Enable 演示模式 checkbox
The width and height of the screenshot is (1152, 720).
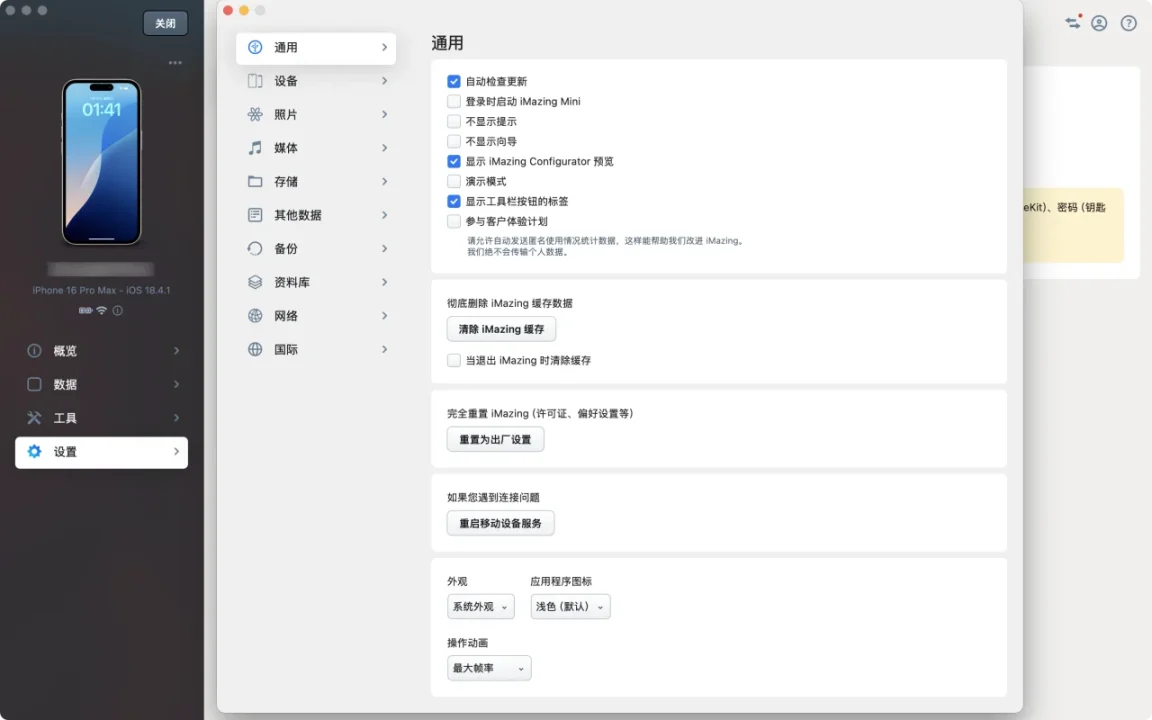454,181
